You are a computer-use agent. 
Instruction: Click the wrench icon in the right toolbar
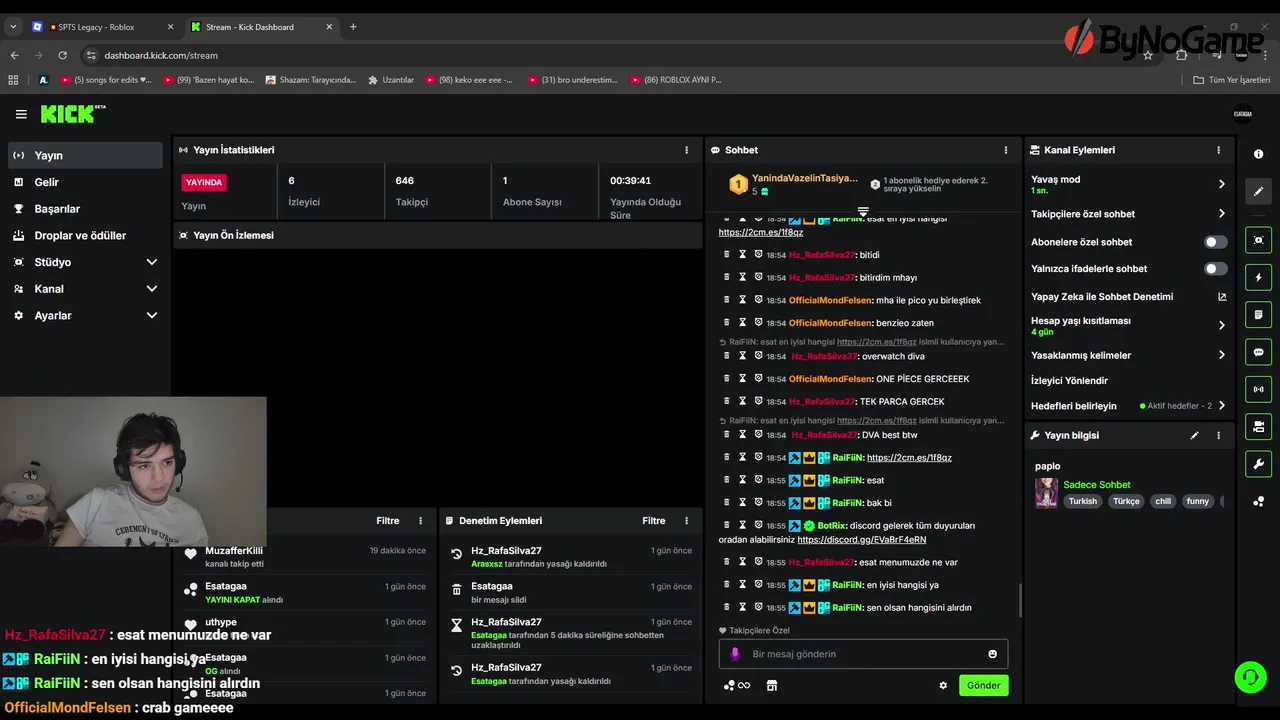coord(1258,464)
